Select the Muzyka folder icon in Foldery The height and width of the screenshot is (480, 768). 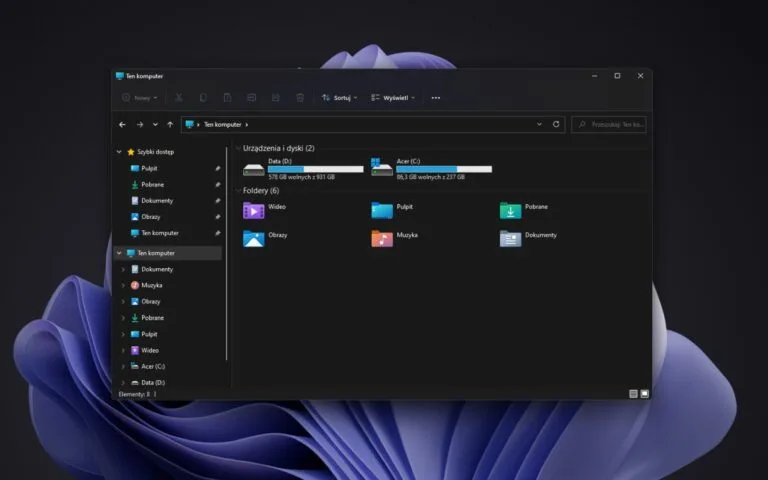click(382, 239)
